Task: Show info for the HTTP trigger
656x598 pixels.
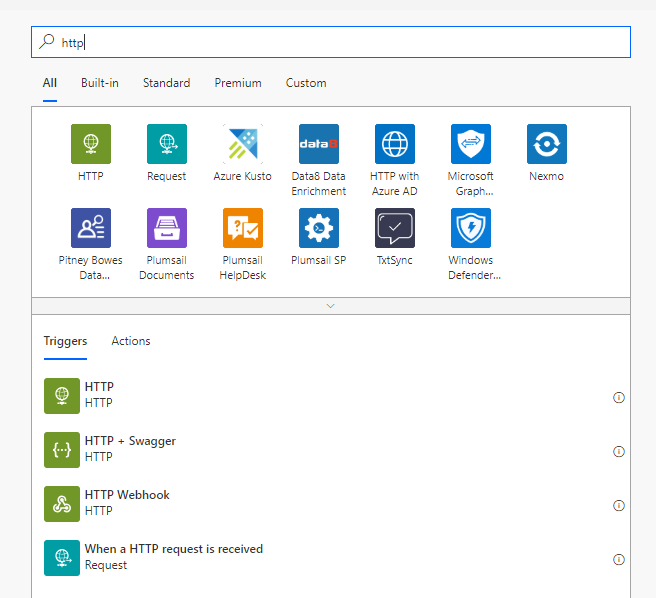Action: click(x=619, y=397)
